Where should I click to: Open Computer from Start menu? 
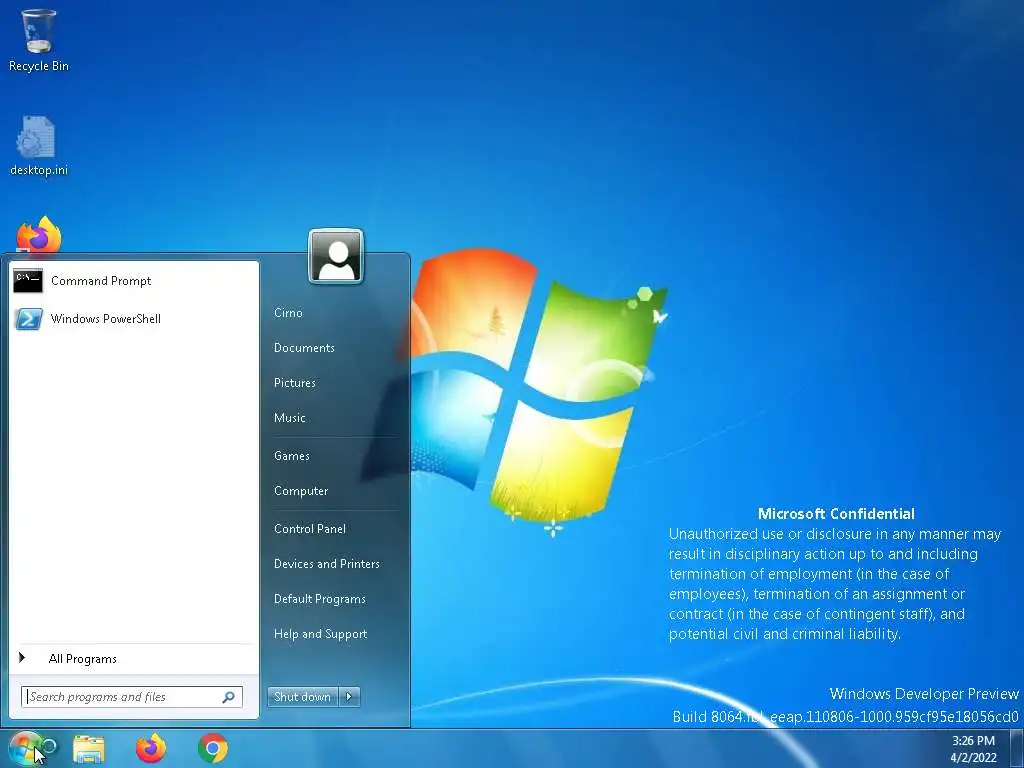tap(301, 491)
